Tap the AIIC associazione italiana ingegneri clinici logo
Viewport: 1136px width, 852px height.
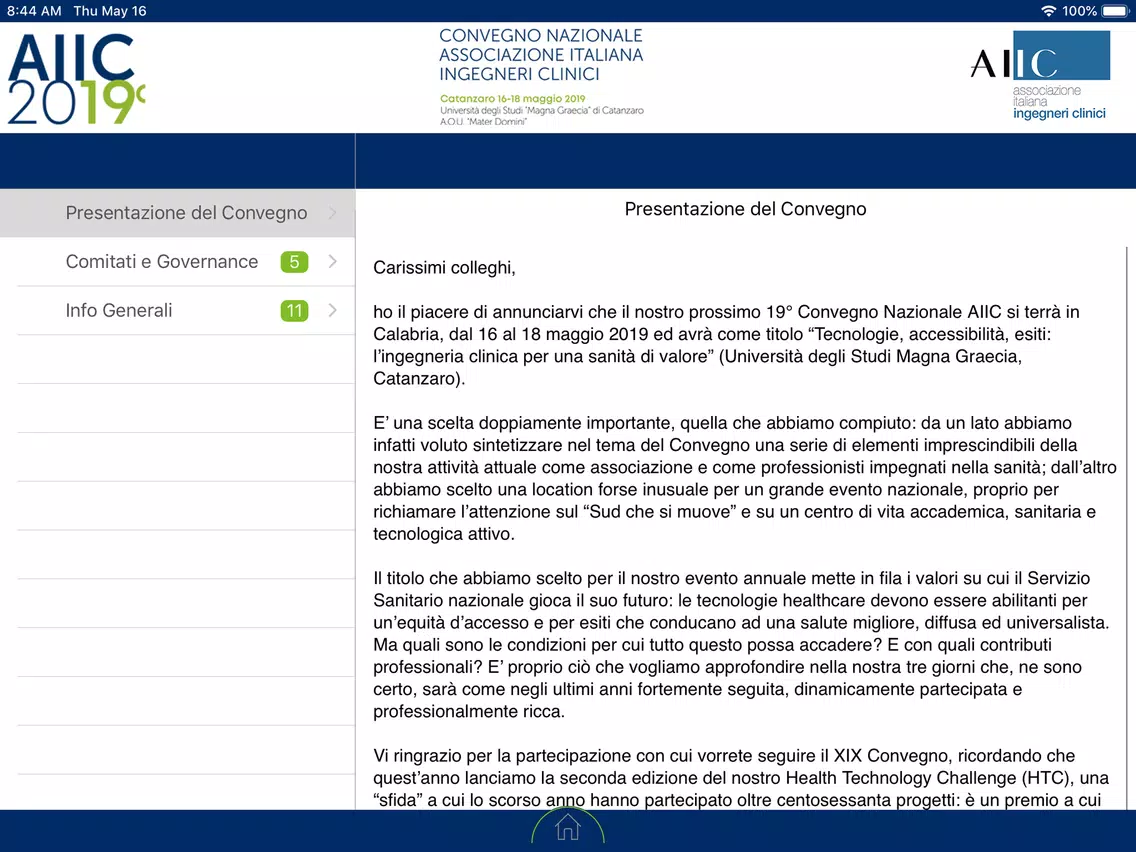pyautogui.click(x=1040, y=75)
